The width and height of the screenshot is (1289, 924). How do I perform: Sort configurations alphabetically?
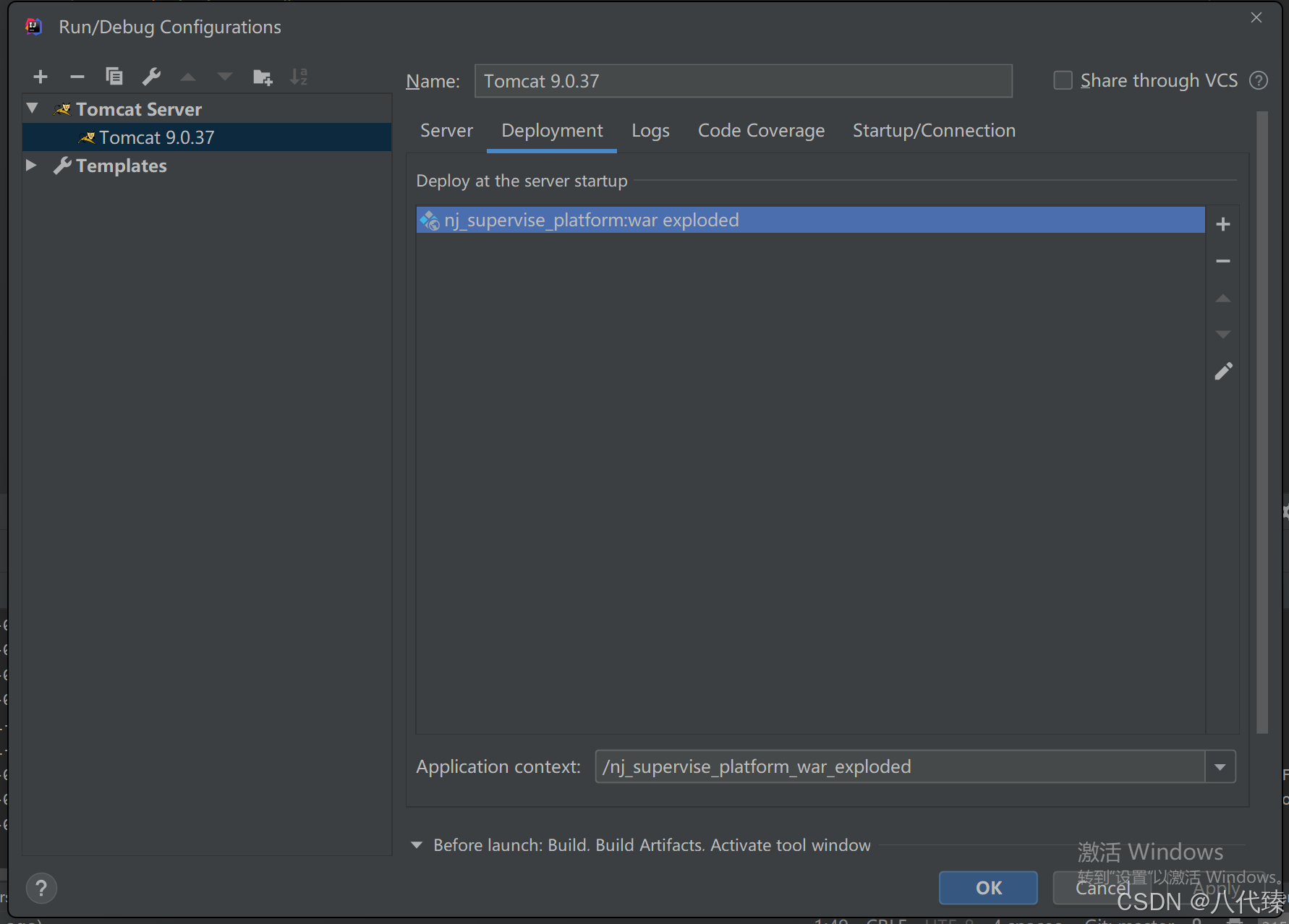(x=299, y=77)
